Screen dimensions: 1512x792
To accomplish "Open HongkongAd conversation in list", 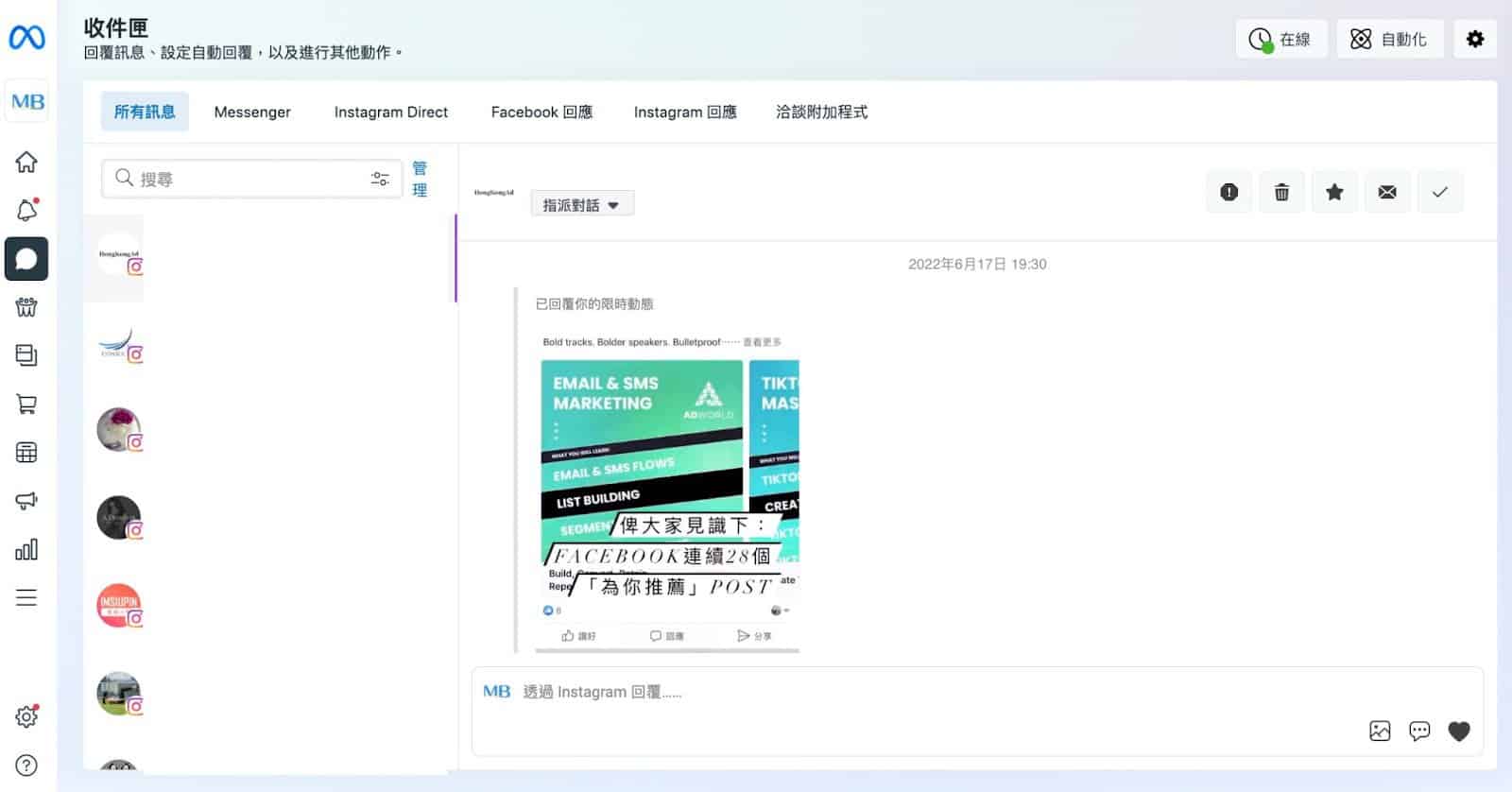I will (120, 255).
